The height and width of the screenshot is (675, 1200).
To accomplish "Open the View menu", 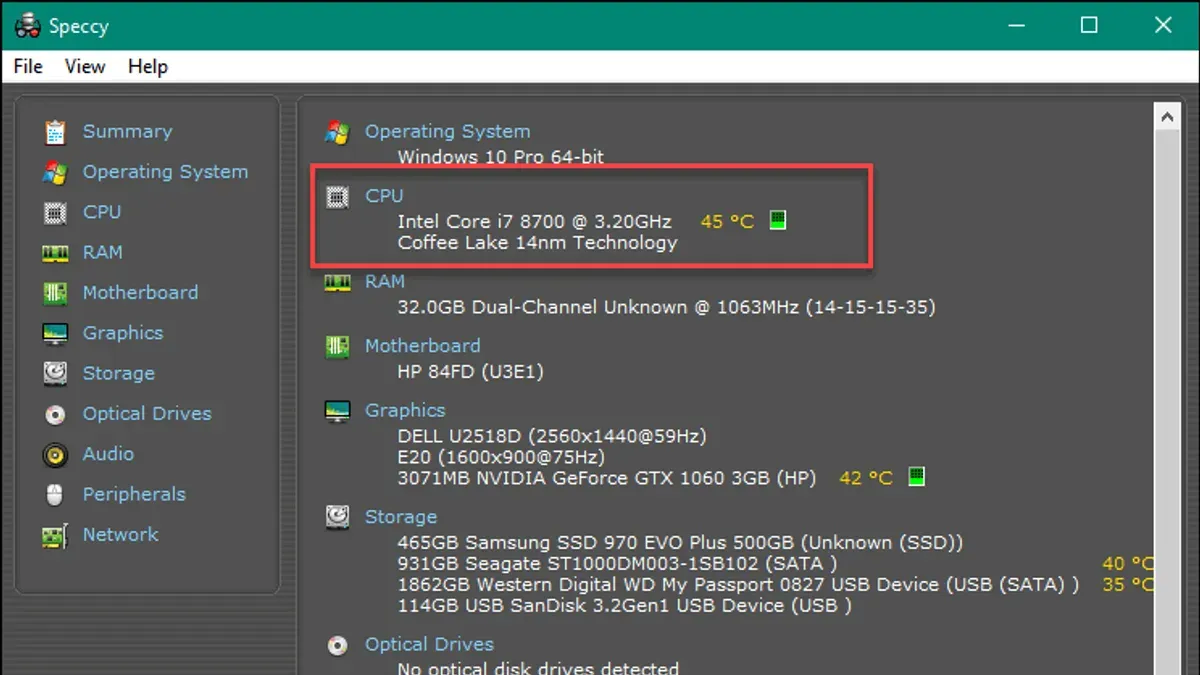I will (85, 67).
